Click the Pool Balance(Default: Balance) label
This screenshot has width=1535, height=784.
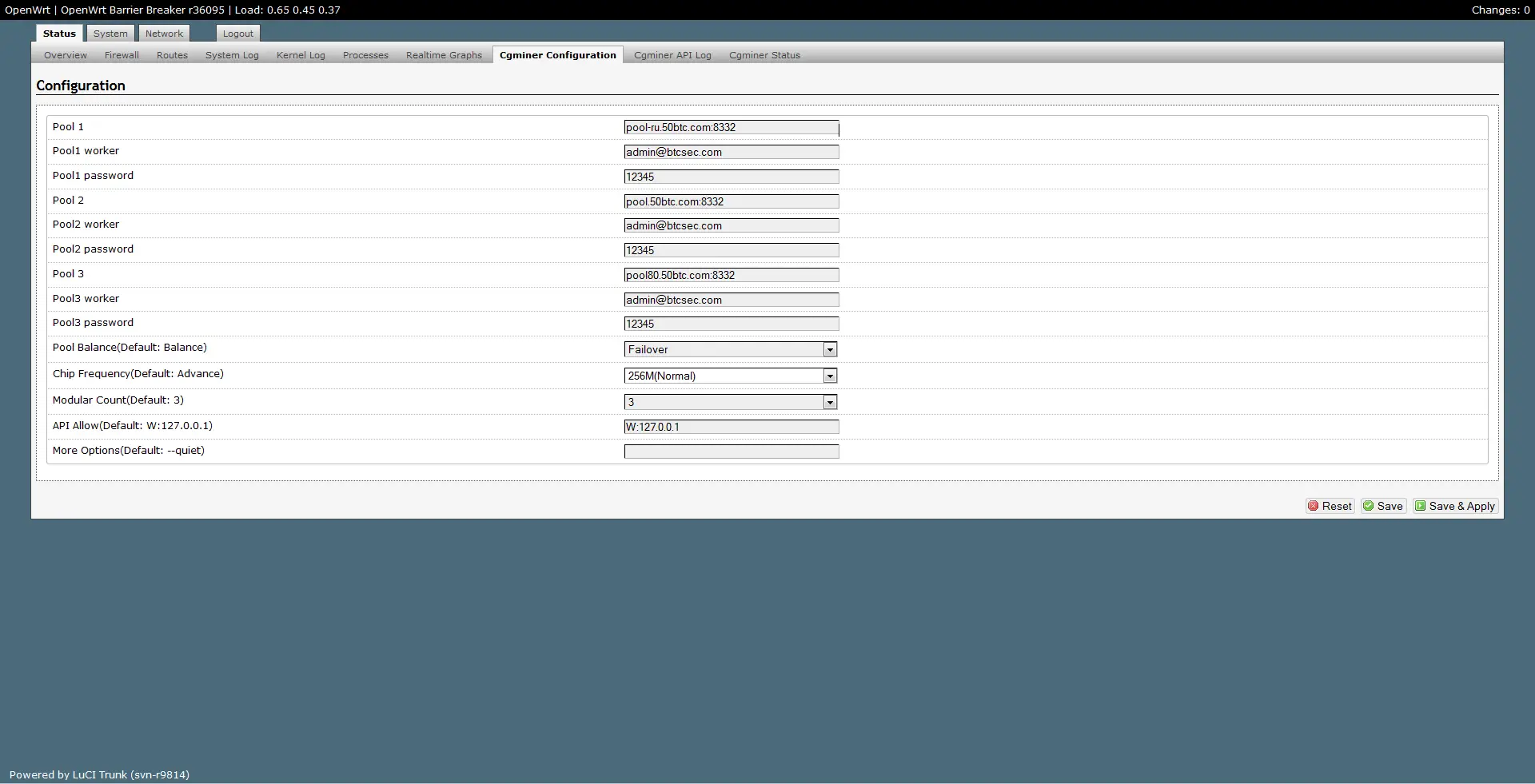tap(130, 347)
